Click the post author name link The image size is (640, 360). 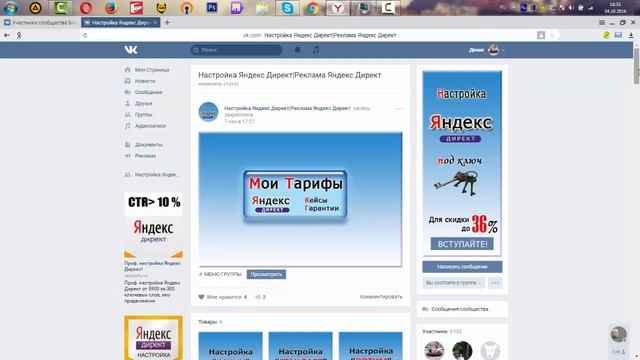[x=287, y=108]
